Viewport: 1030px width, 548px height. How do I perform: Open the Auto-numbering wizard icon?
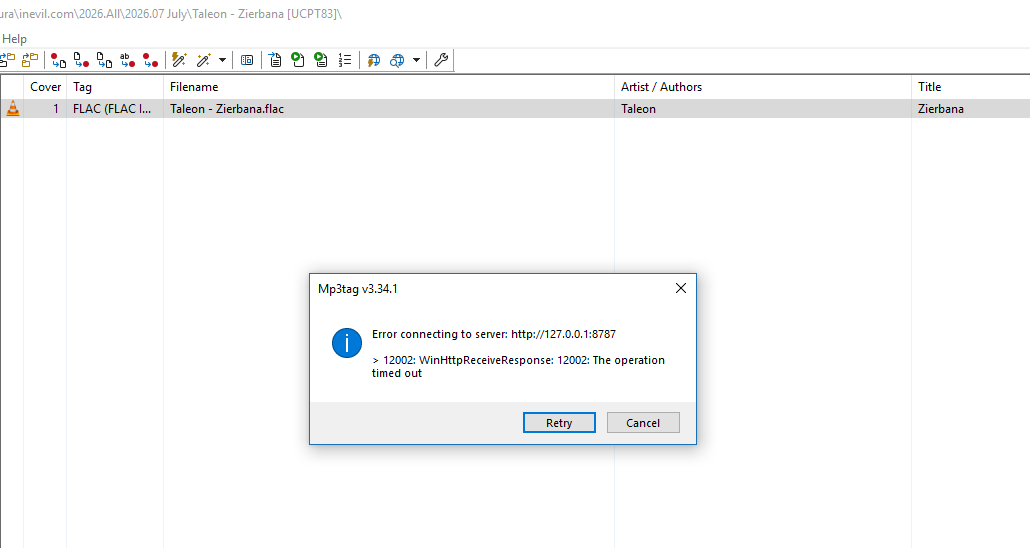(x=345, y=60)
